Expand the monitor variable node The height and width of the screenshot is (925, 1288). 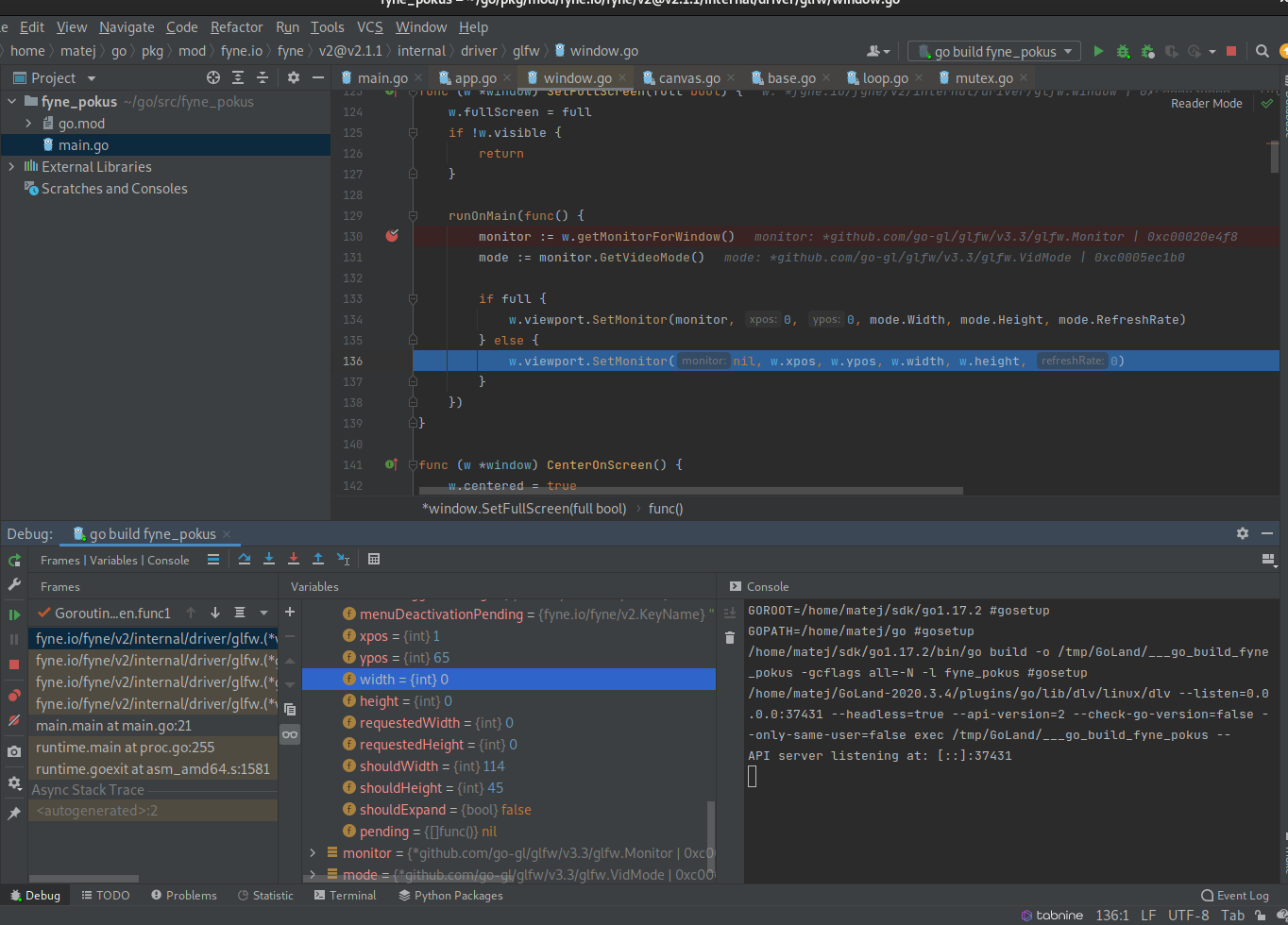[313, 852]
